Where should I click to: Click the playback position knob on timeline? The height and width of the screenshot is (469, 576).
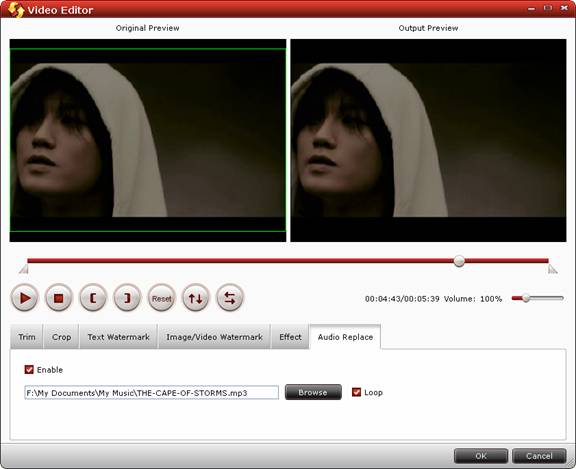[x=459, y=261]
